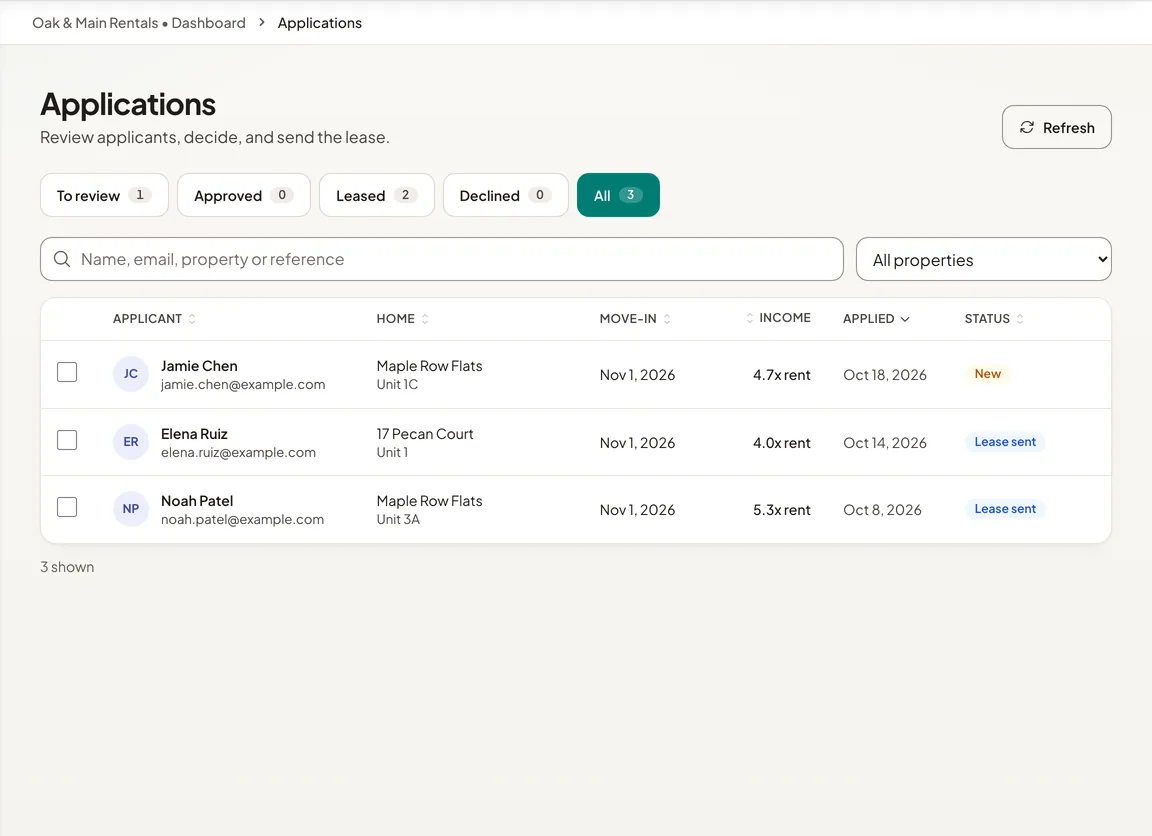The image size is (1152, 836).
Task: Click Jamie Chen's JC avatar
Action: (131, 374)
